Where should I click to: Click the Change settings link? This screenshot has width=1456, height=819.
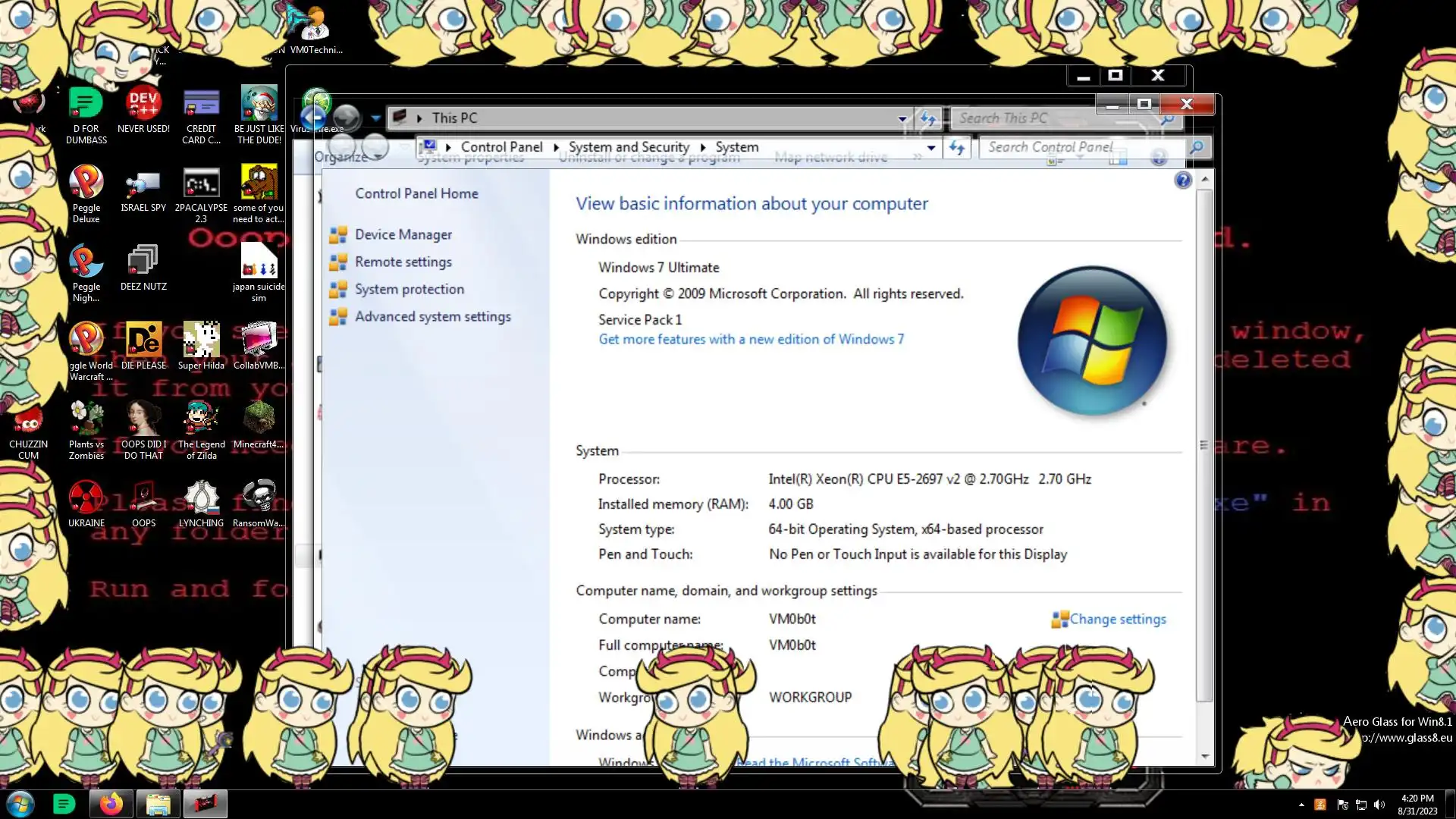(1117, 619)
